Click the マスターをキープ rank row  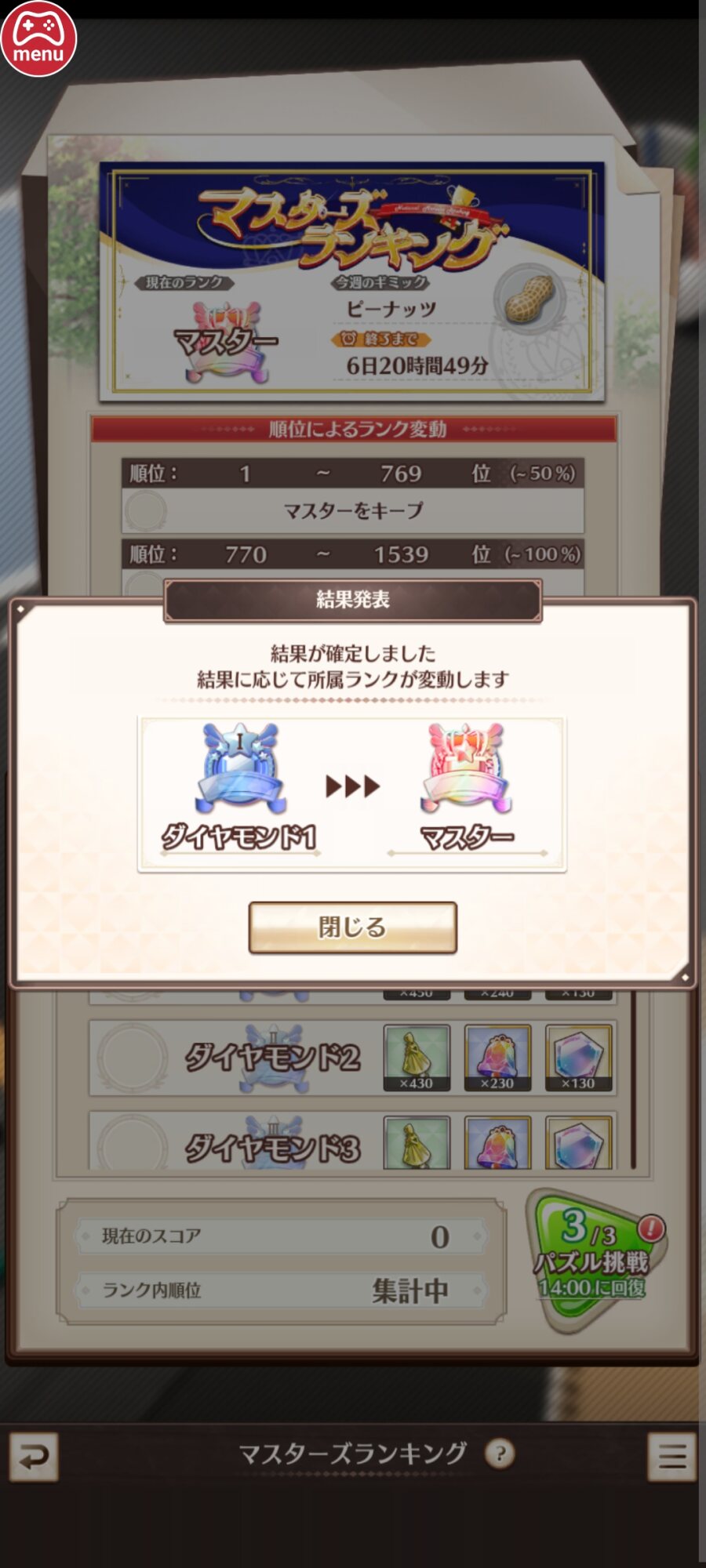[353, 511]
